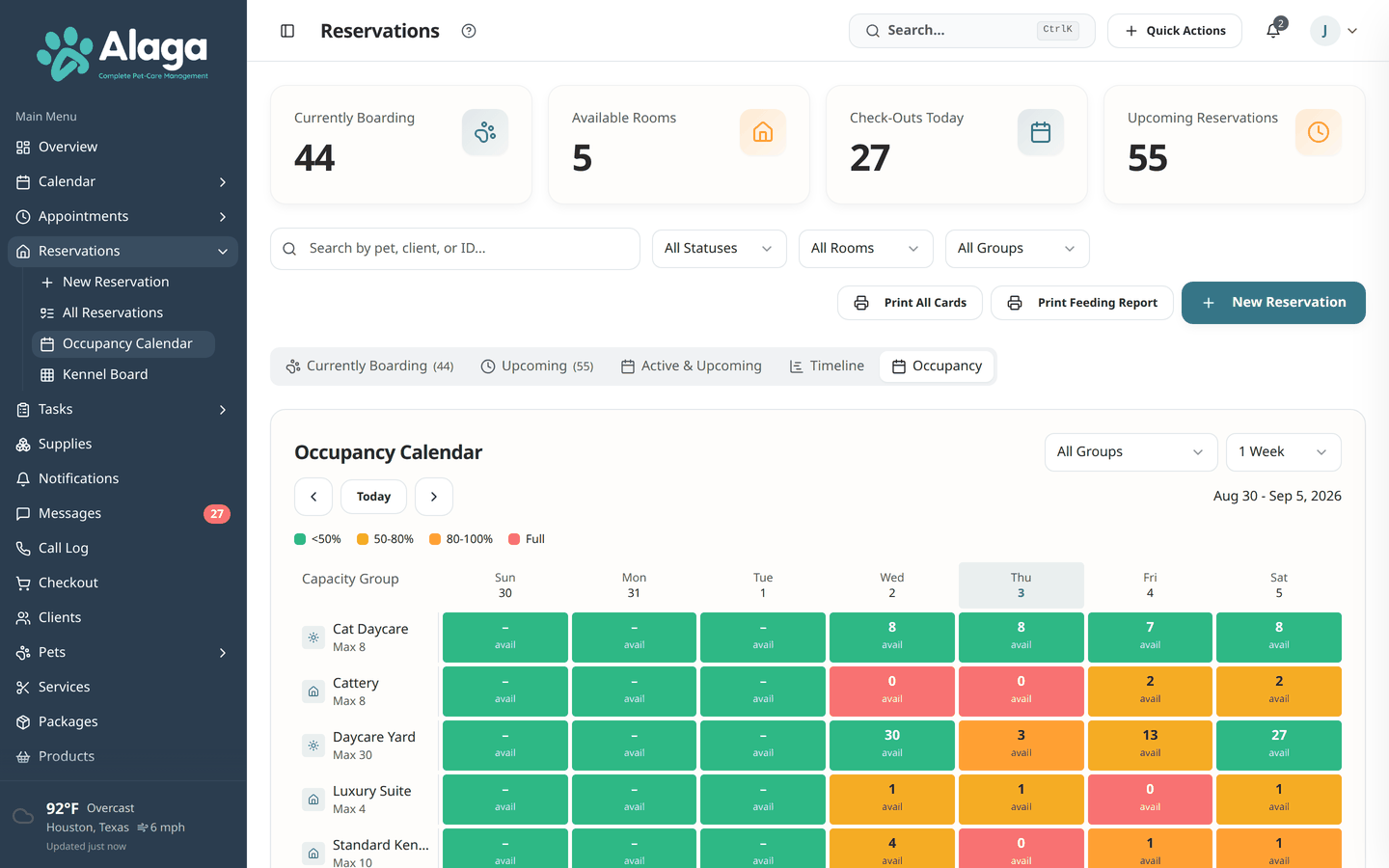This screenshot has height=868, width=1389.
Task: Click the Luxury Suite row house icon
Action: pos(313,800)
